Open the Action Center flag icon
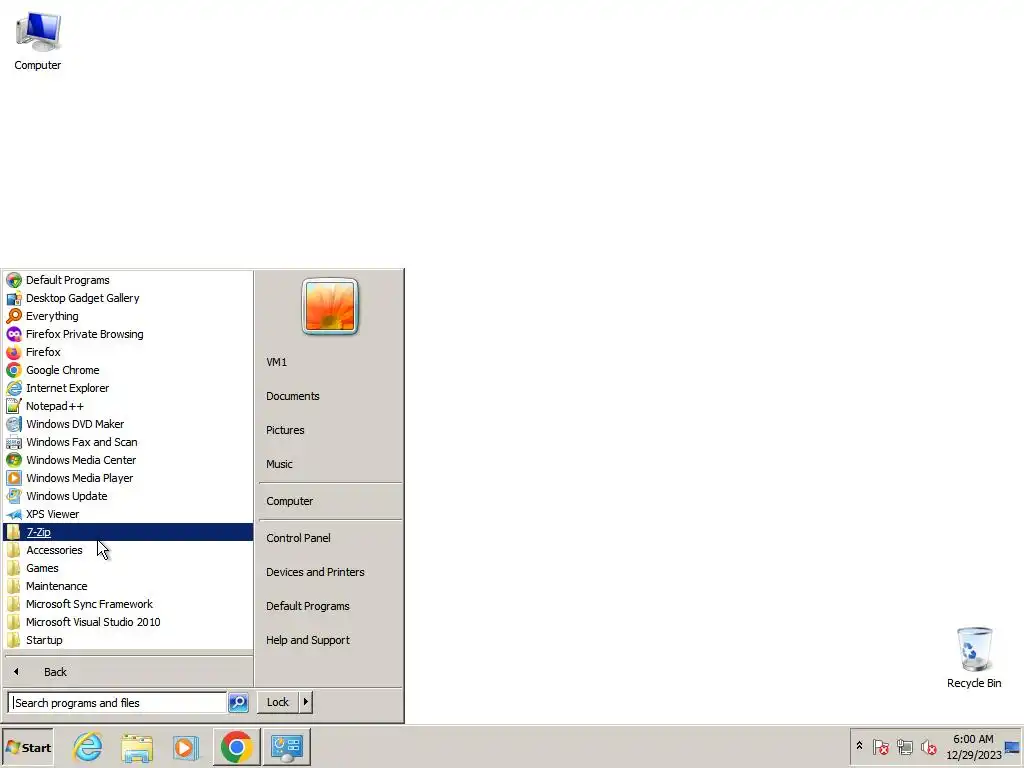Screen dimensions: 1024x768 tap(880, 746)
